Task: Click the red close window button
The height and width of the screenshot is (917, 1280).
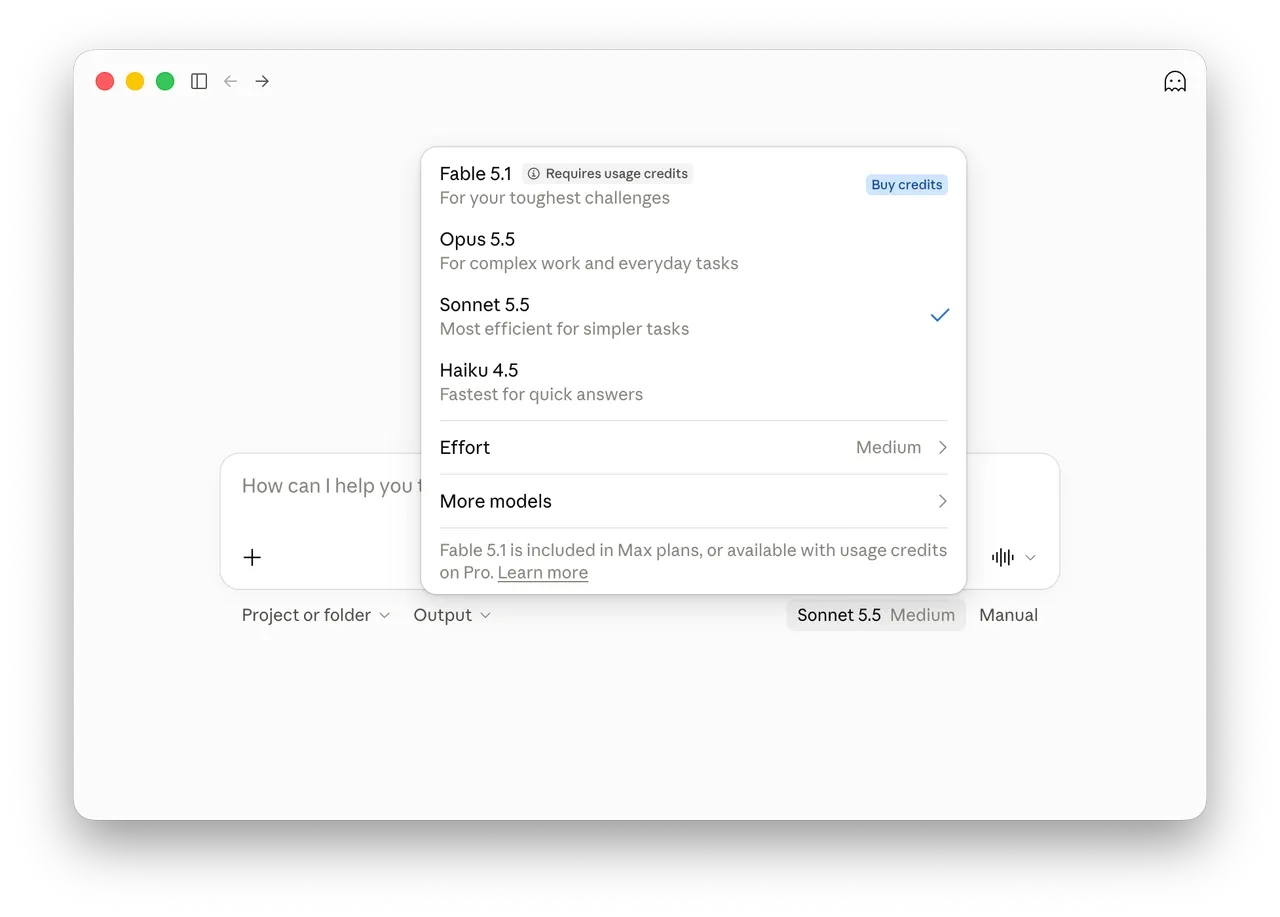Action: tap(105, 81)
